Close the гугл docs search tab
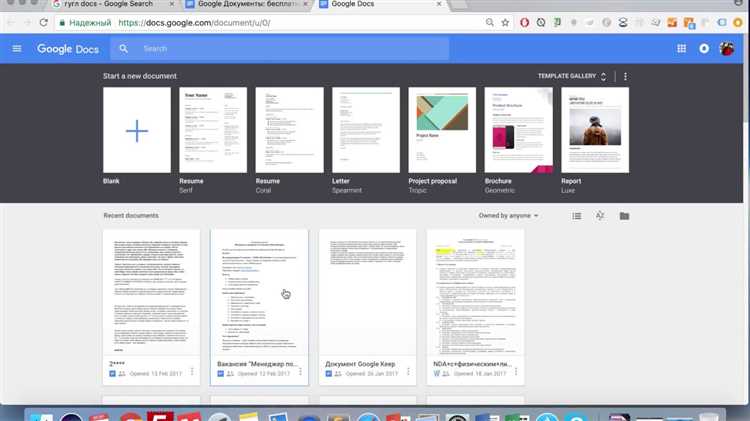 [x=172, y=4]
